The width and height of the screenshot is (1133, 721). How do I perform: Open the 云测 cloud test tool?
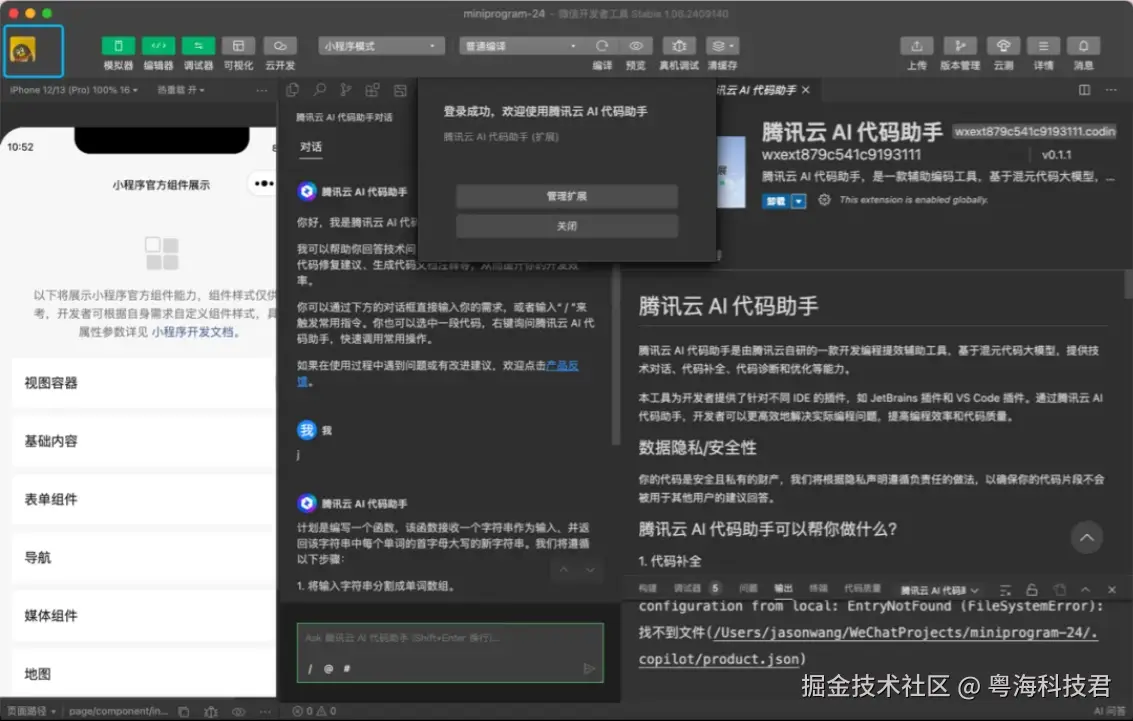[1003, 46]
